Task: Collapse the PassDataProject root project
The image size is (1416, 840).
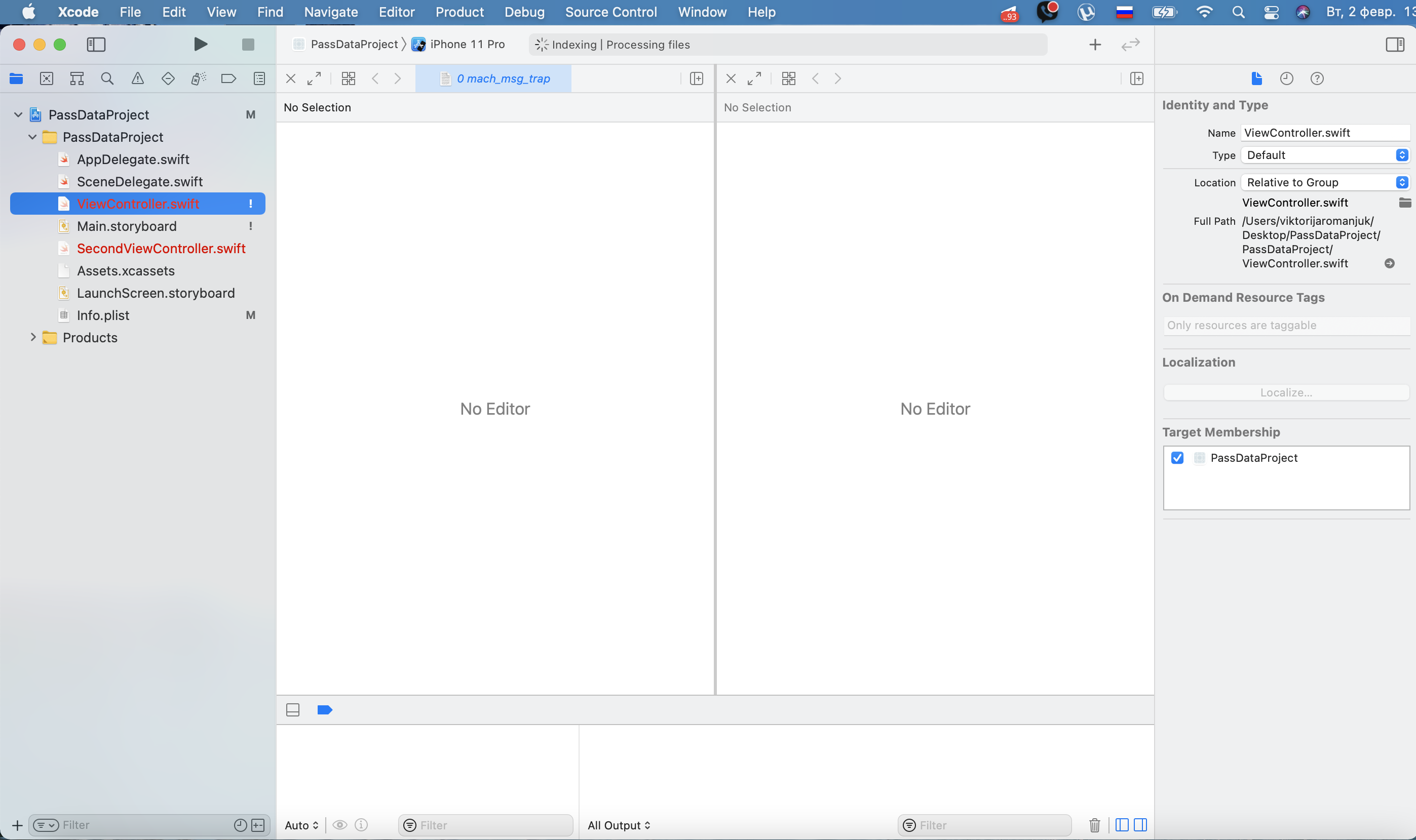Action: (18, 115)
